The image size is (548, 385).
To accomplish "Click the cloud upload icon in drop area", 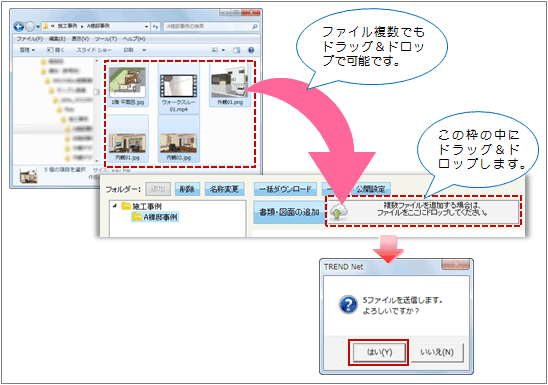I will 338,212.
